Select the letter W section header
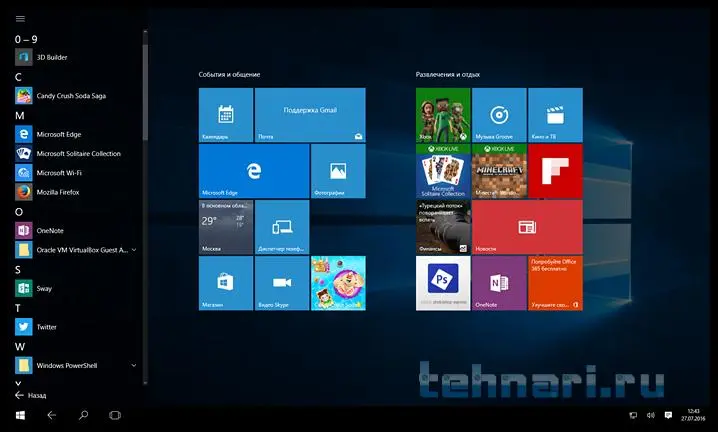Screen dimensions: 718x432 [20, 346]
